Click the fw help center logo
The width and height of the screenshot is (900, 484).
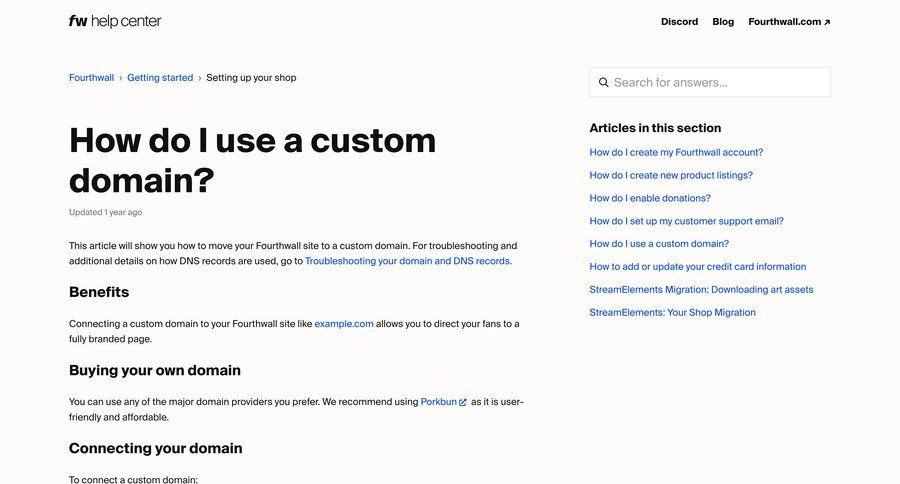click(x=115, y=21)
